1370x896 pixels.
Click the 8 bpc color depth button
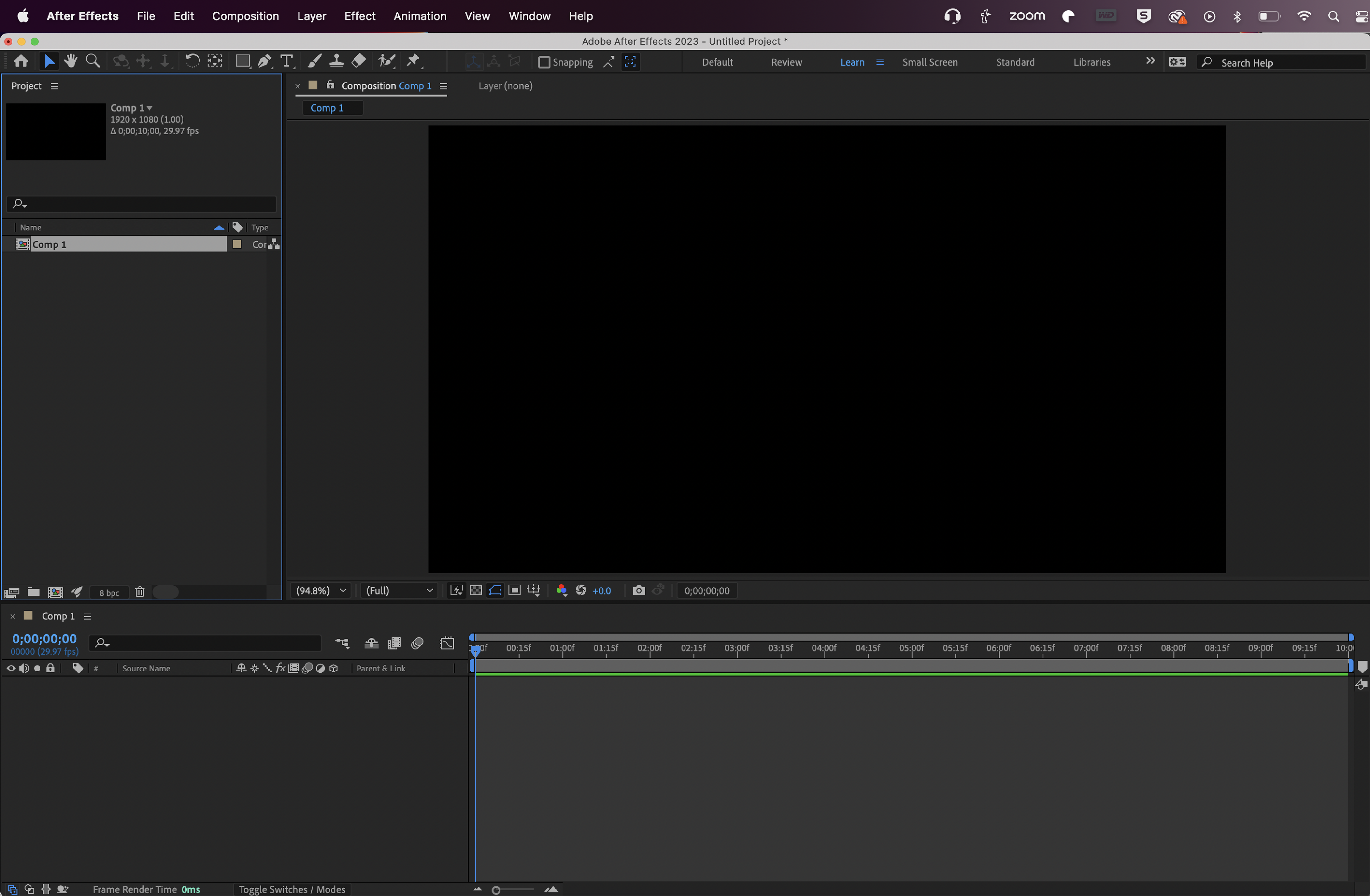click(x=109, y=593)
